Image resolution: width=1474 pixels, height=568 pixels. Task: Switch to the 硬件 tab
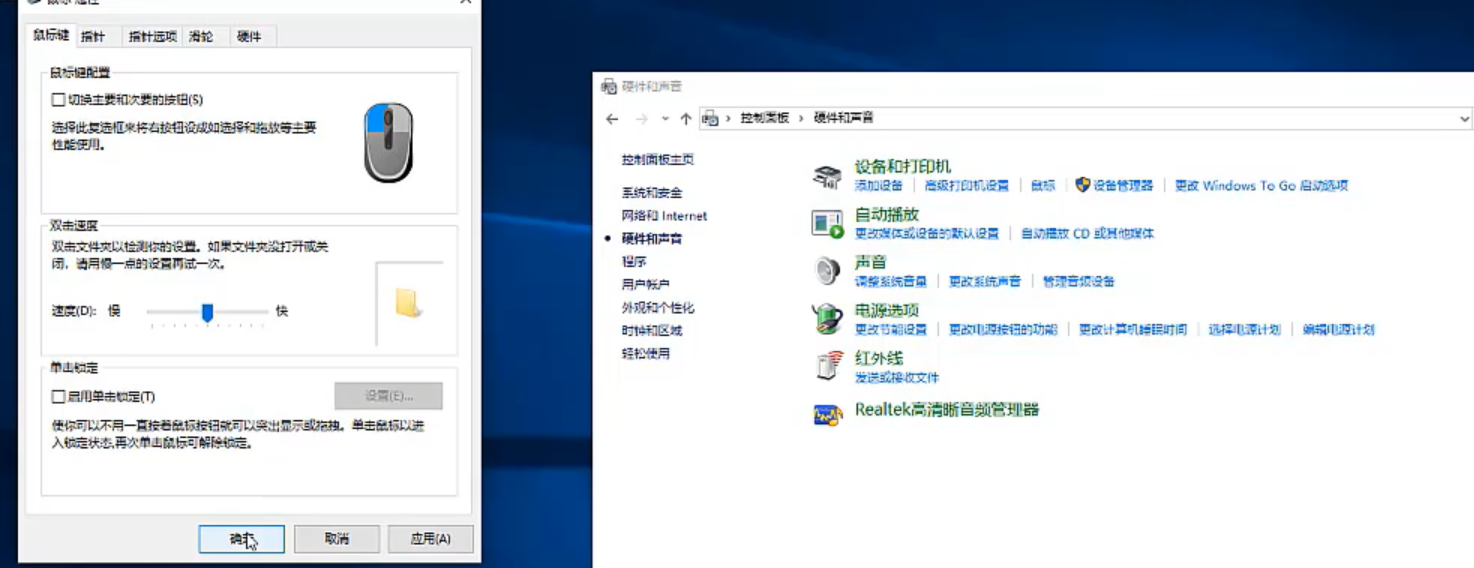[x=249, y=37]
